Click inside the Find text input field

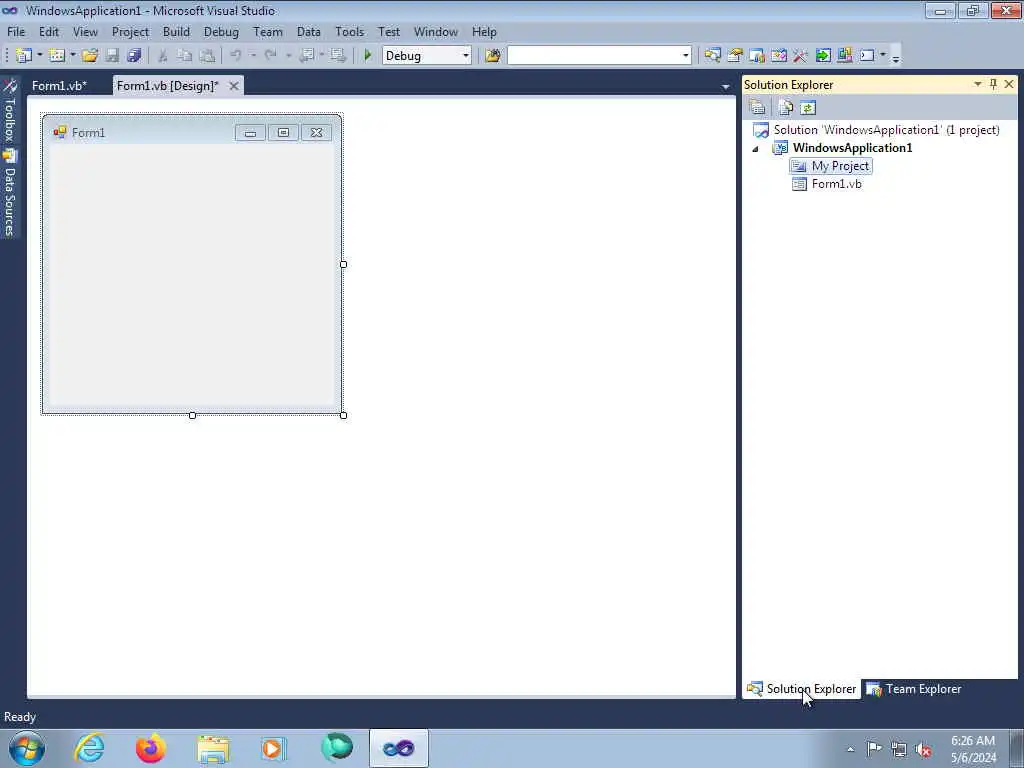[x=594, y=56]
